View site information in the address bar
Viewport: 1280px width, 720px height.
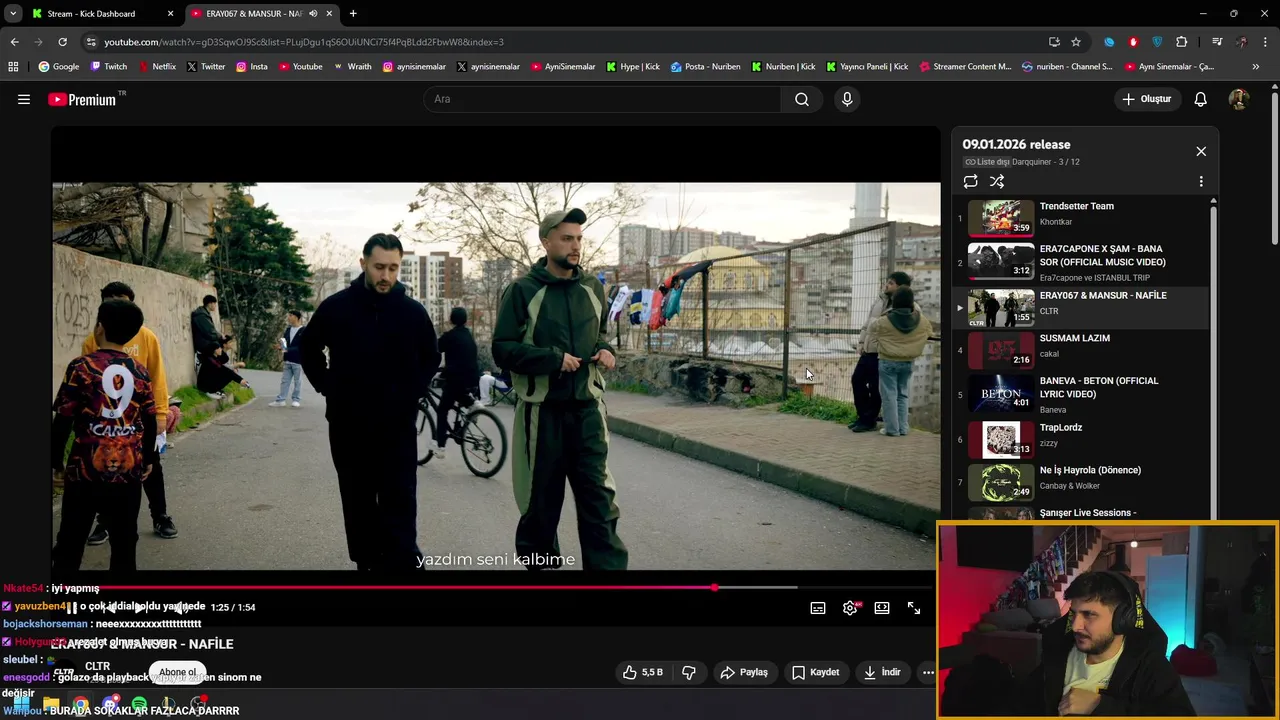(x=91, y=42)
